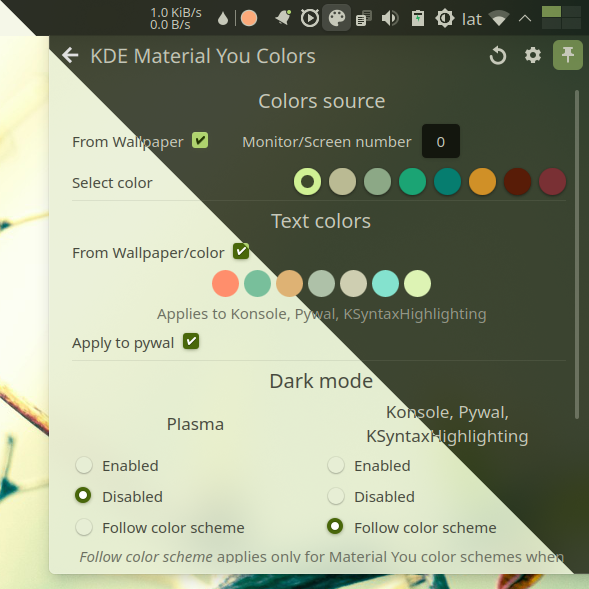Click the 'Dark mode' heading
This screenshot has height=589, width=589.
coord(321,381)
